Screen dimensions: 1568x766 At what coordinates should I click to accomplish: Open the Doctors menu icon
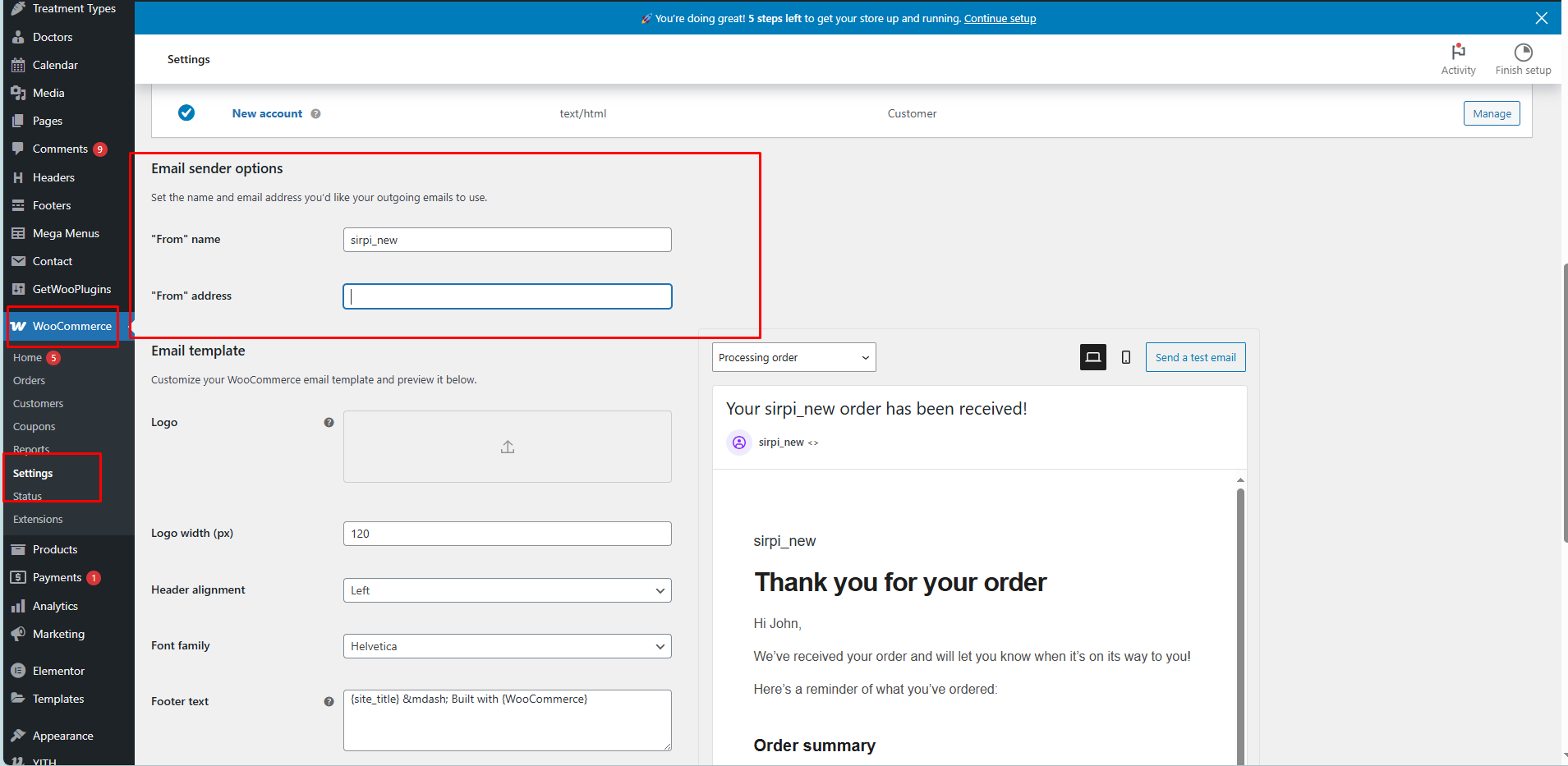(18, 37)
